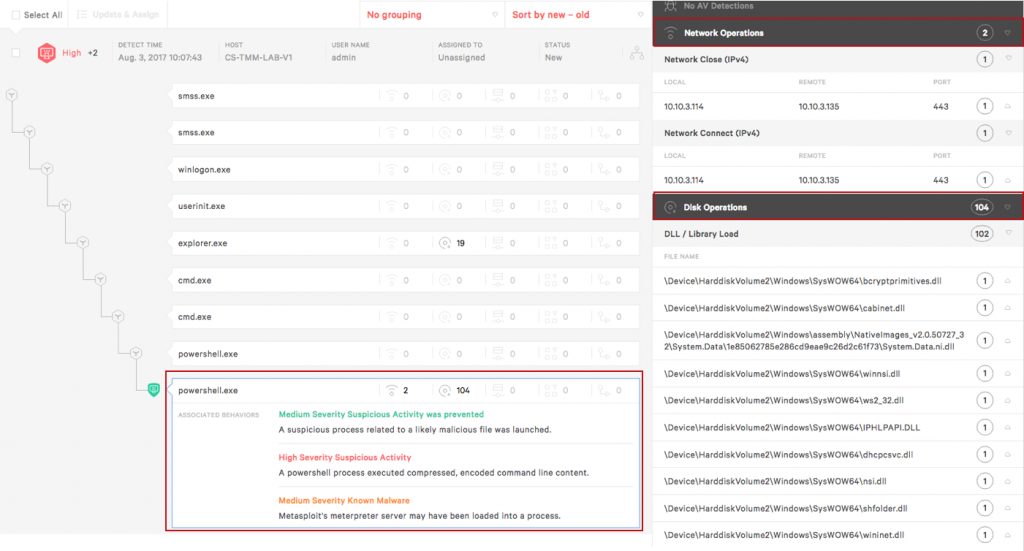Select the upper powershell.exe process row
Screen dimensions: 1024x551
(x=406, y=354)
